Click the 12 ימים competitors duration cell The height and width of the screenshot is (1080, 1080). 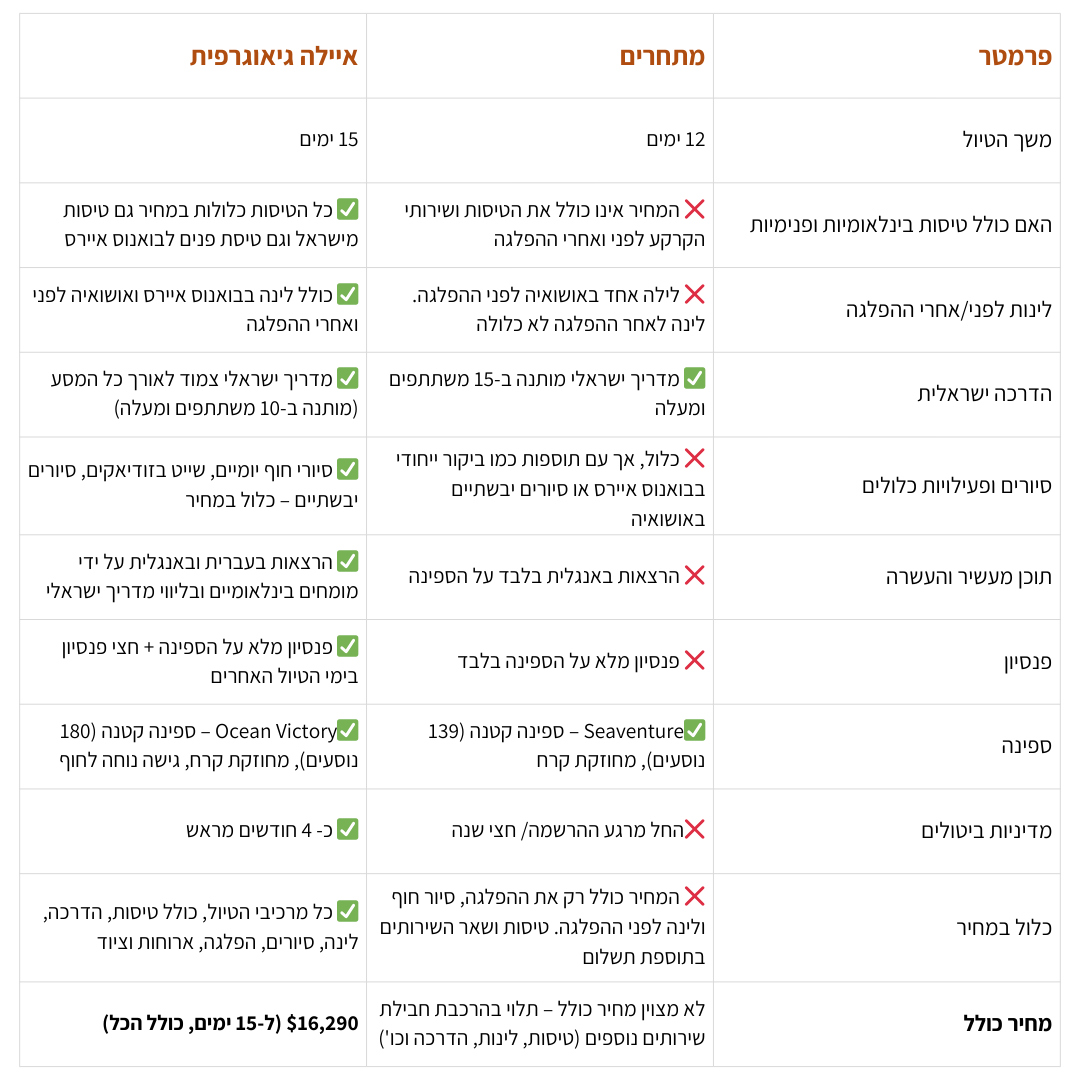pyautogui.click(x=676, y=139)
